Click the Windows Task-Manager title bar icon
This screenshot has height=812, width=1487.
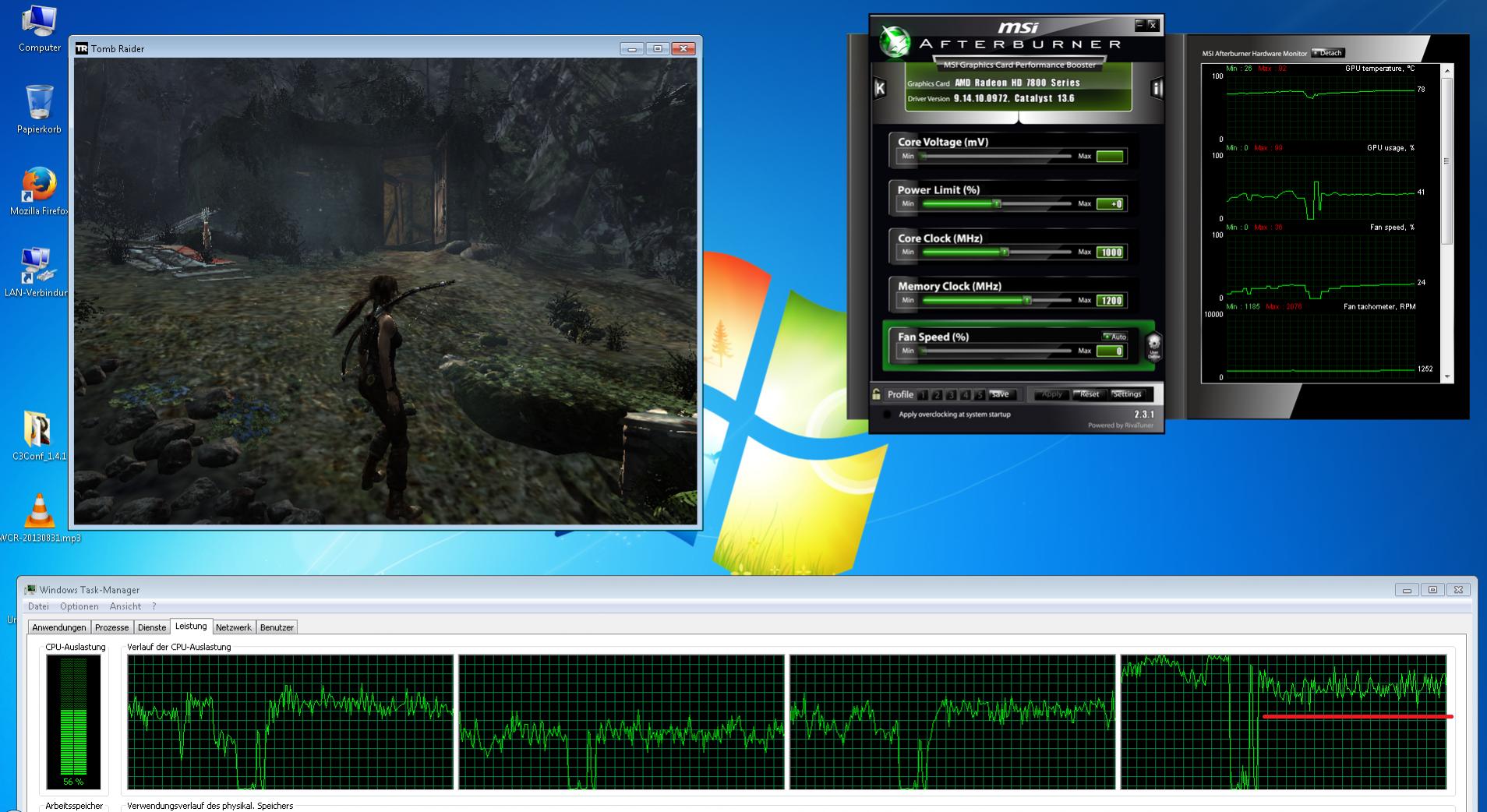coord(30,590)
